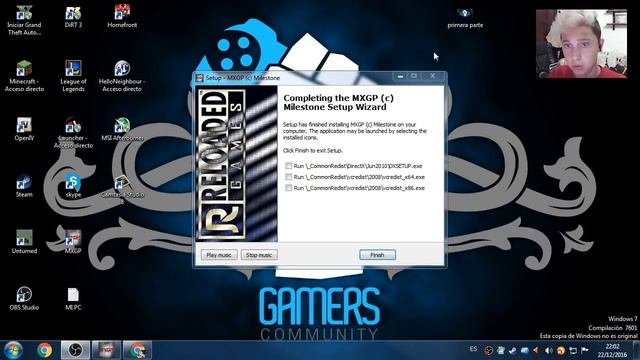Click the setup icon in the title bar
This screenshot has height=360, width=640.
[x=200, y=78]
